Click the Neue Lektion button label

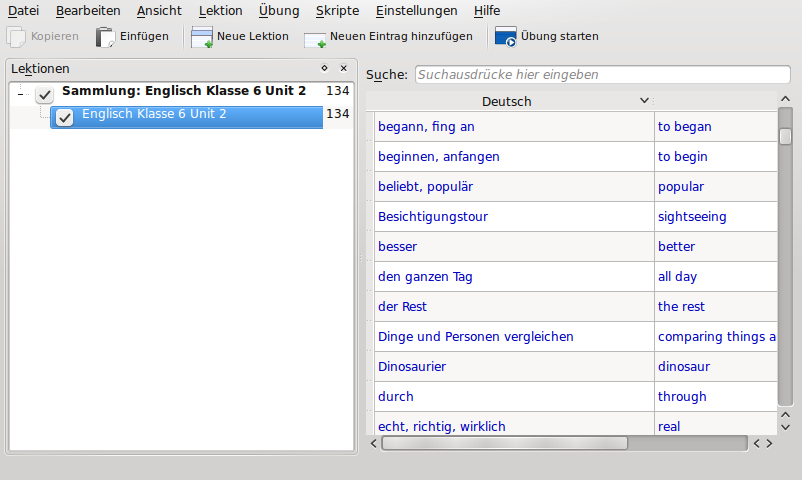tap(253, 36)
